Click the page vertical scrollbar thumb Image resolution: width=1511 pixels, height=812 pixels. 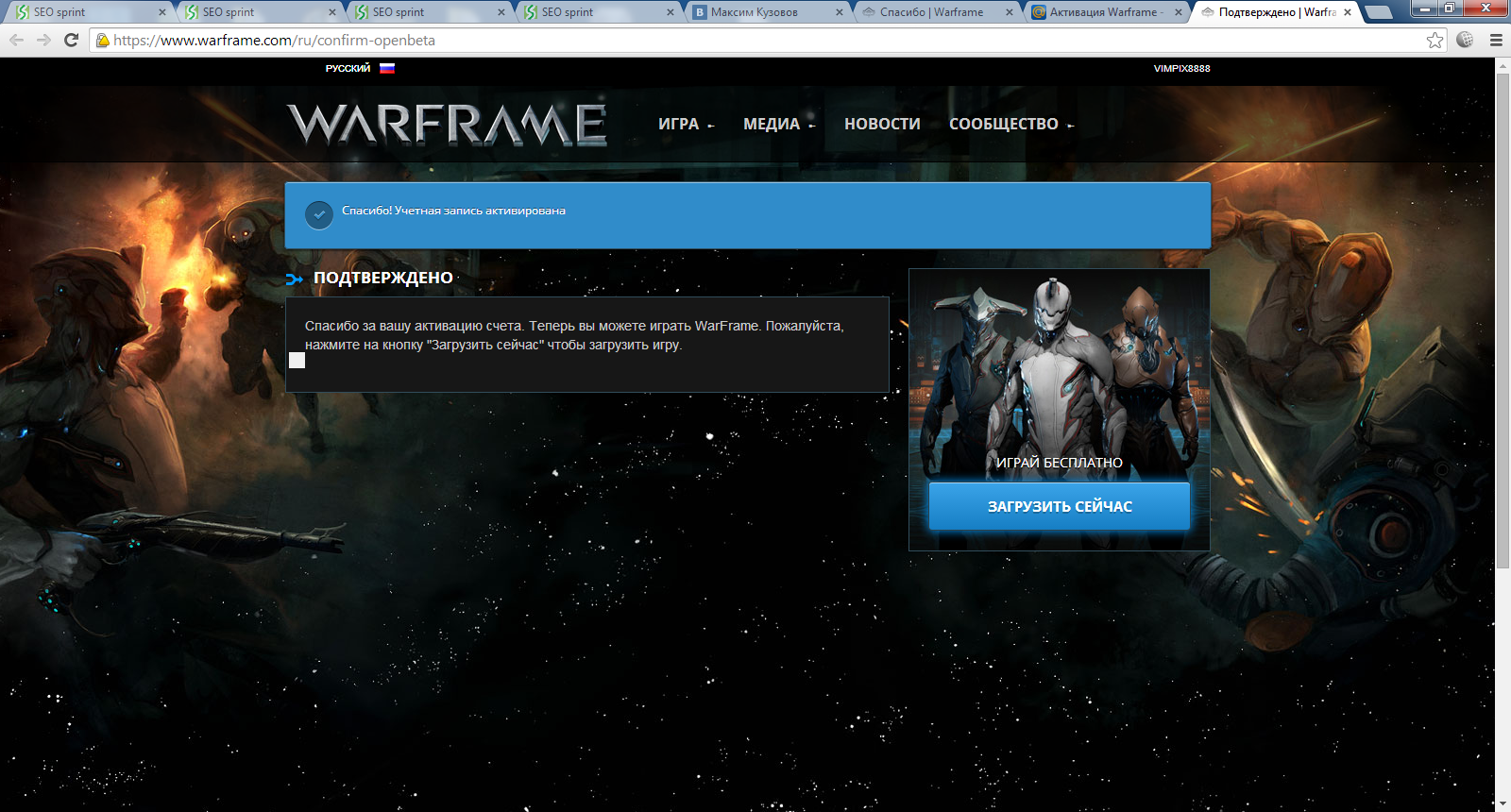[1503, 321]
